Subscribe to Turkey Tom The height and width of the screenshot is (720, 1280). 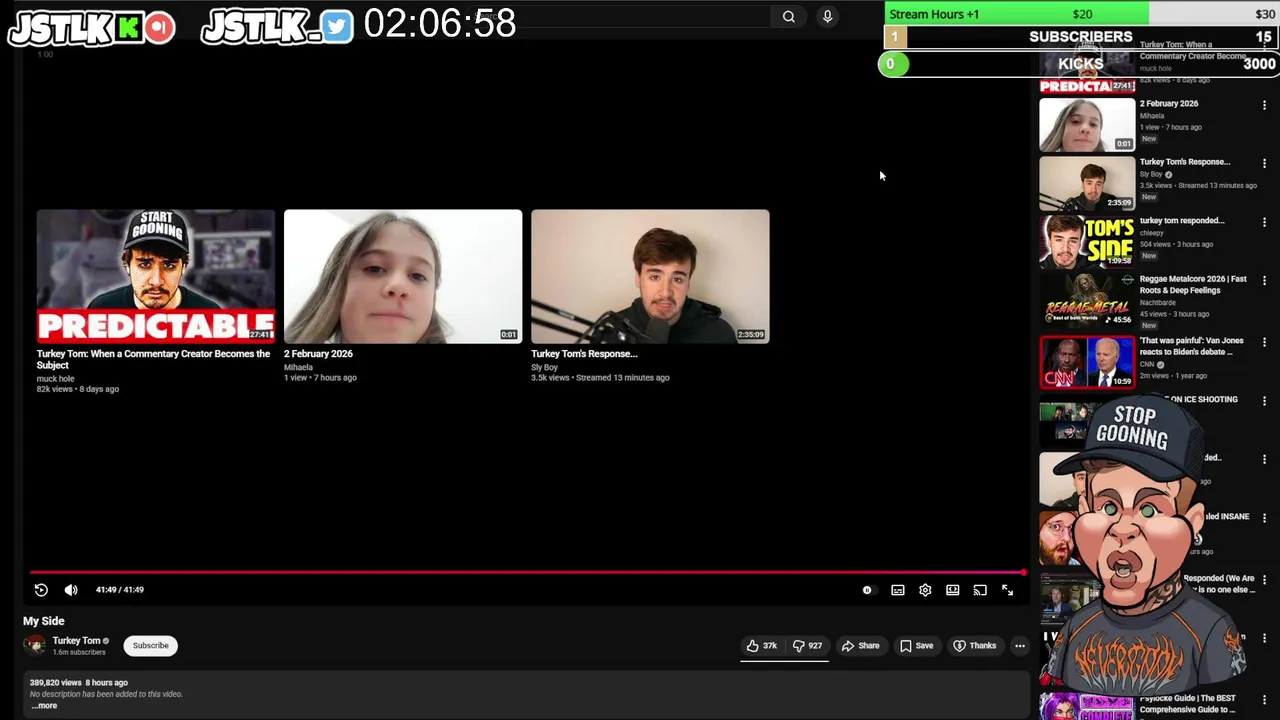(x=151, y=646)
